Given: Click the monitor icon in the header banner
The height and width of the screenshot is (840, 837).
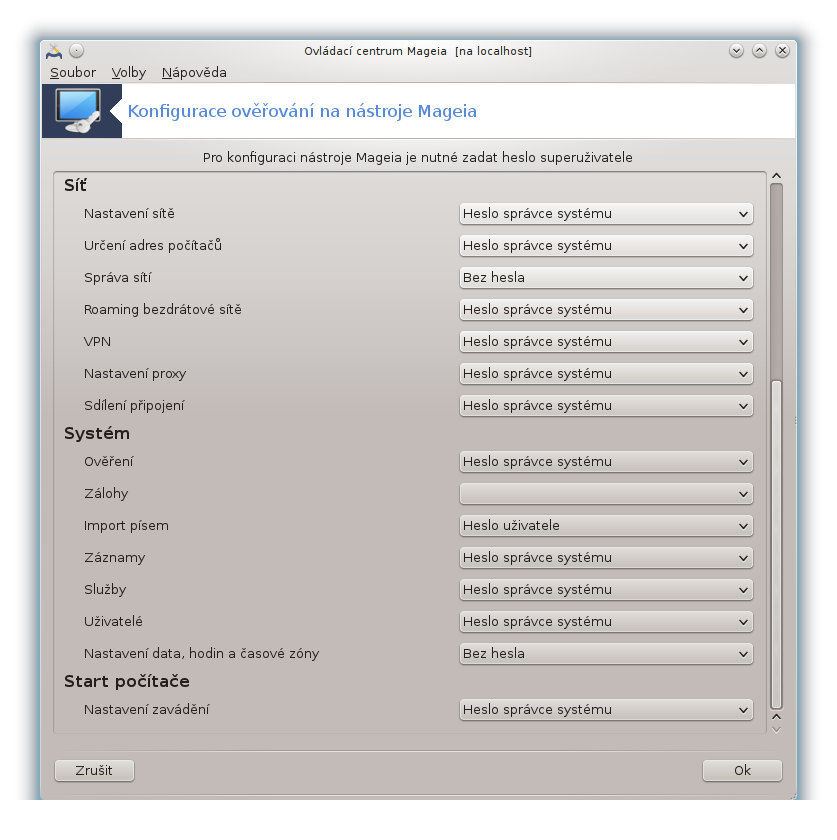Looking at the screenshot, I should 78,111.
